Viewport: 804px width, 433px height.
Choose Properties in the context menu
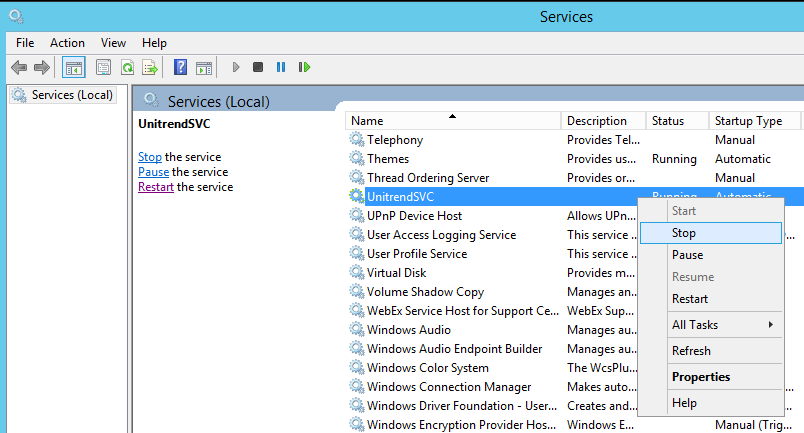(711, 377)
